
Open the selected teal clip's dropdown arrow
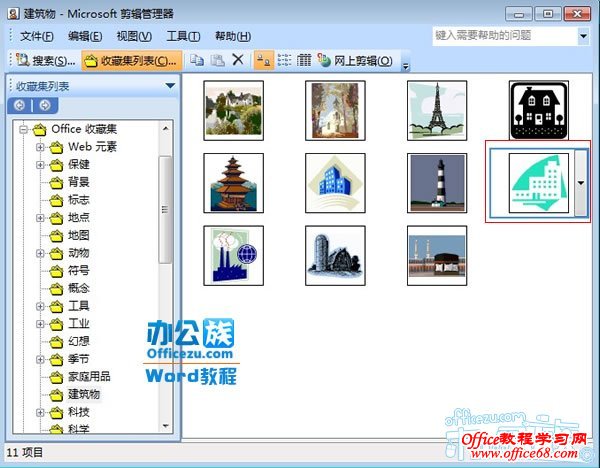[x=581, y=183]
